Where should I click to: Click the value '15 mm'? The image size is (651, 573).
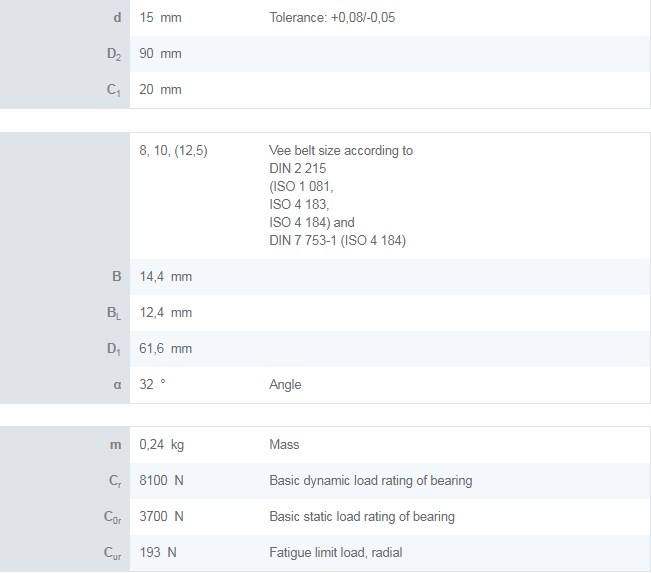pos(160,18)
